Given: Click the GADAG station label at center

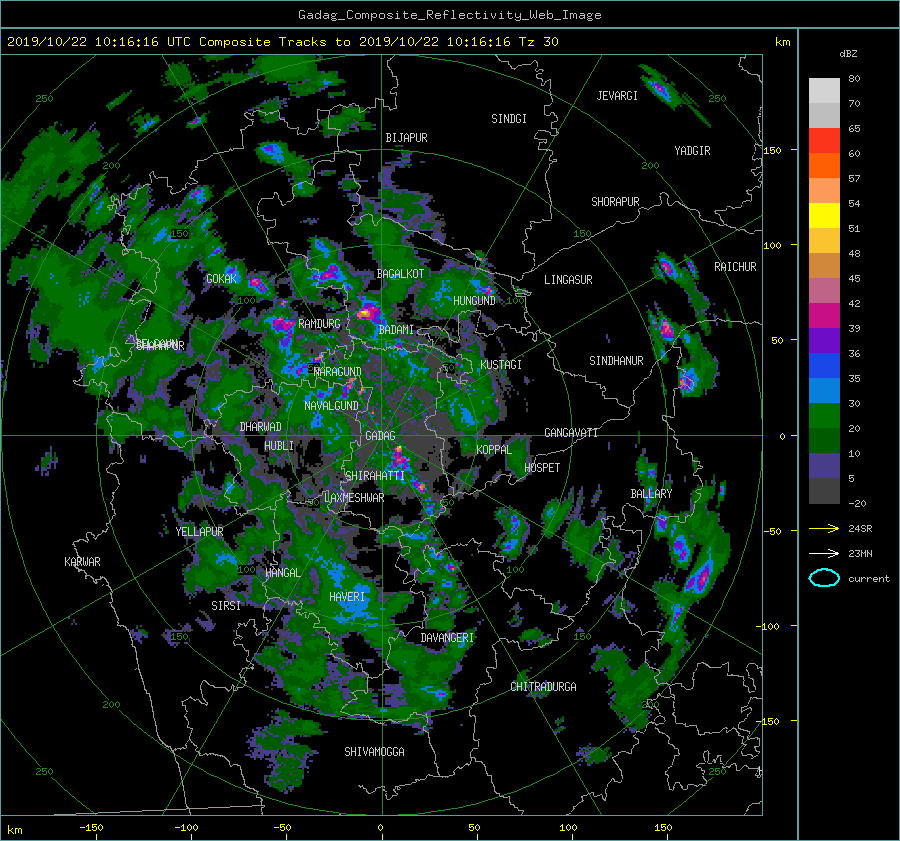Looking at the screenshot, I should (380, 436).
